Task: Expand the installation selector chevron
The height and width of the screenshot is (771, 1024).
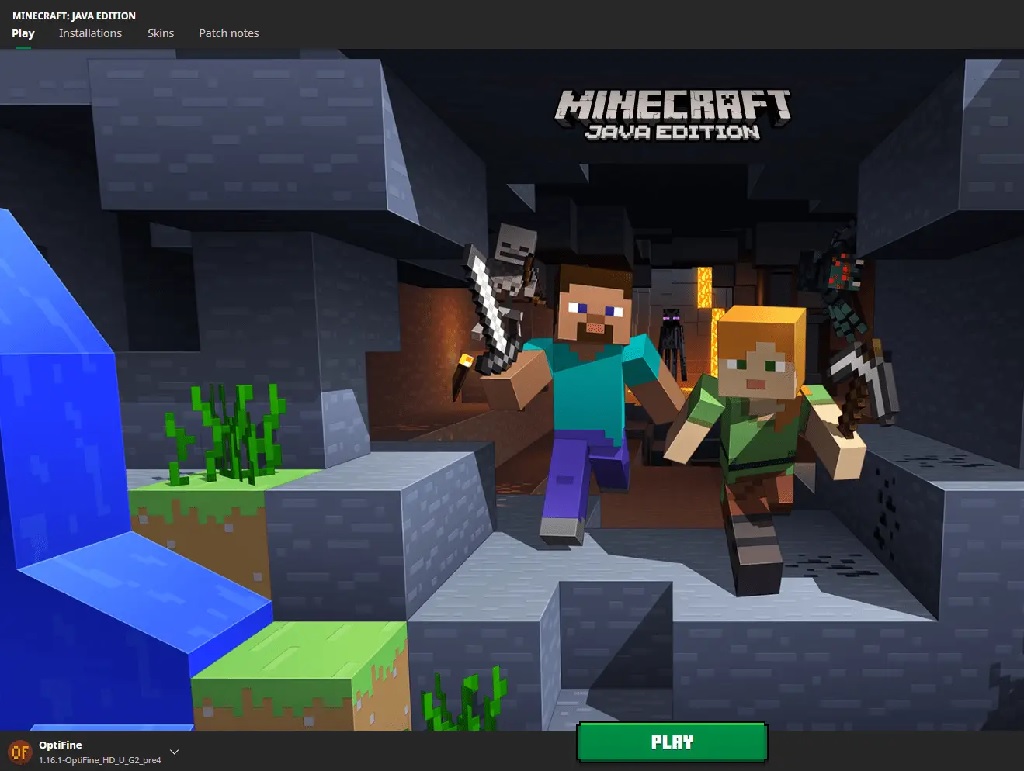Action: coord(174,752)
